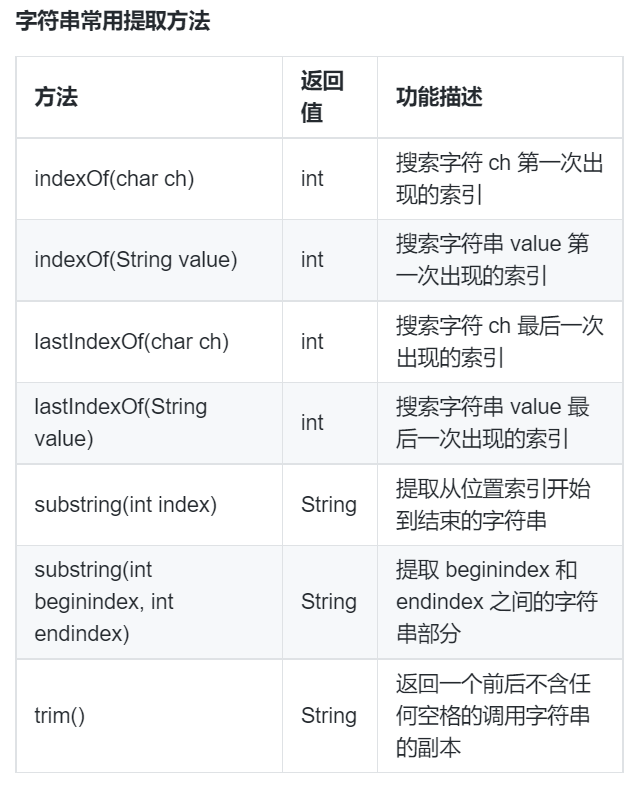631x789 pixels.
Task: Select the 方法 column header
Action: click(x=56, y=97)
